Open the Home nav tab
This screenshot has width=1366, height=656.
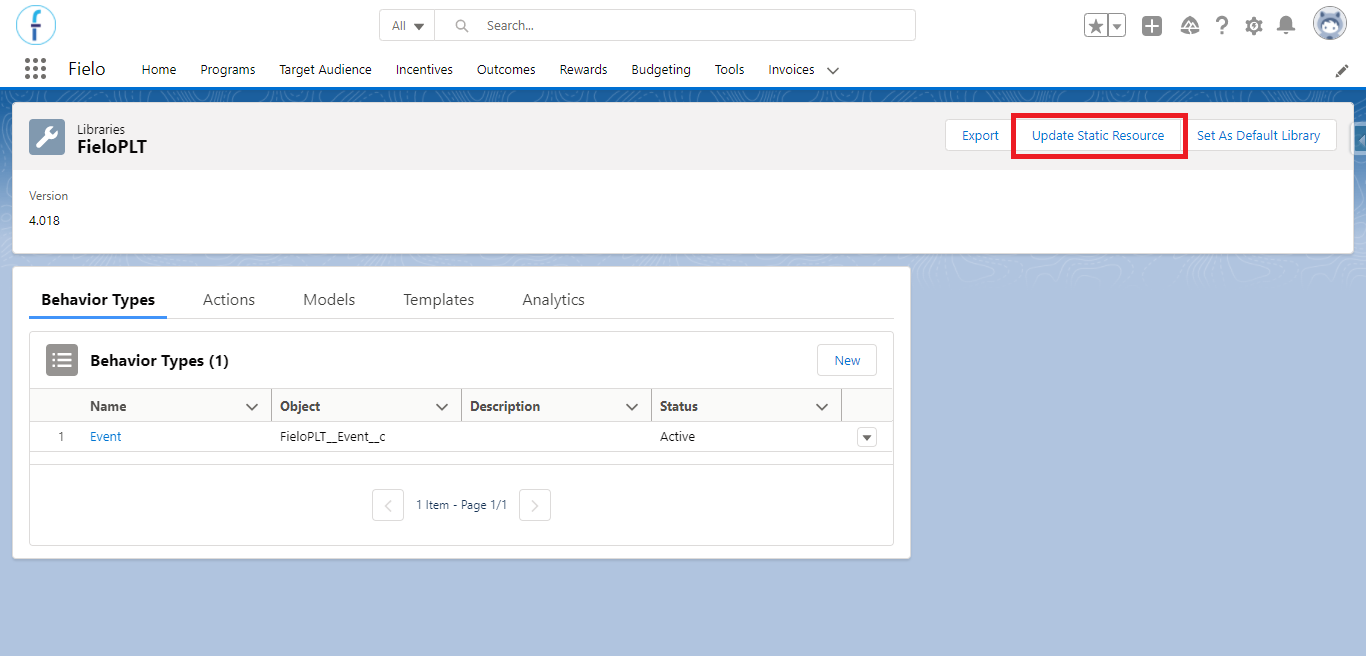click(159, 70)
